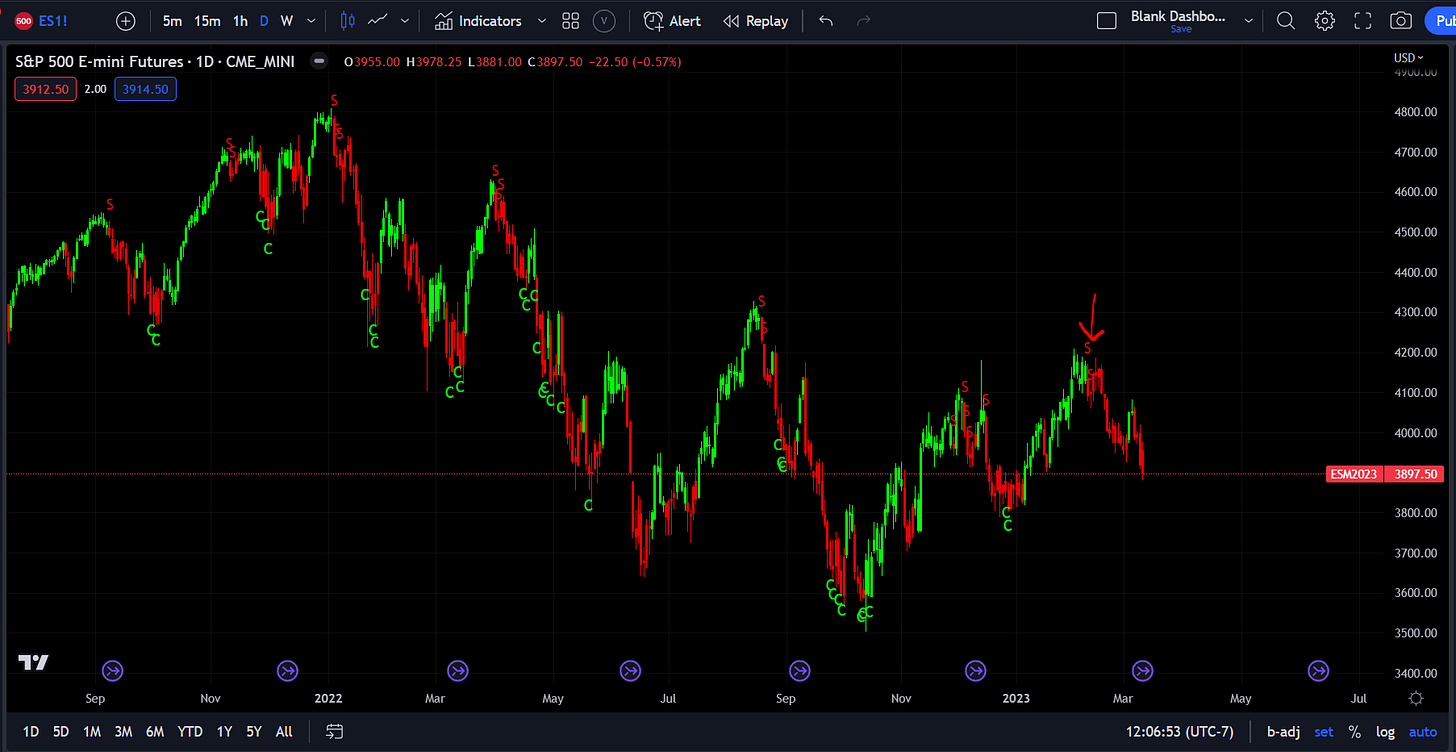Open the USD currency dropdown
Viewport: 1456px width, 752px height.
(x=1409, y=58)
